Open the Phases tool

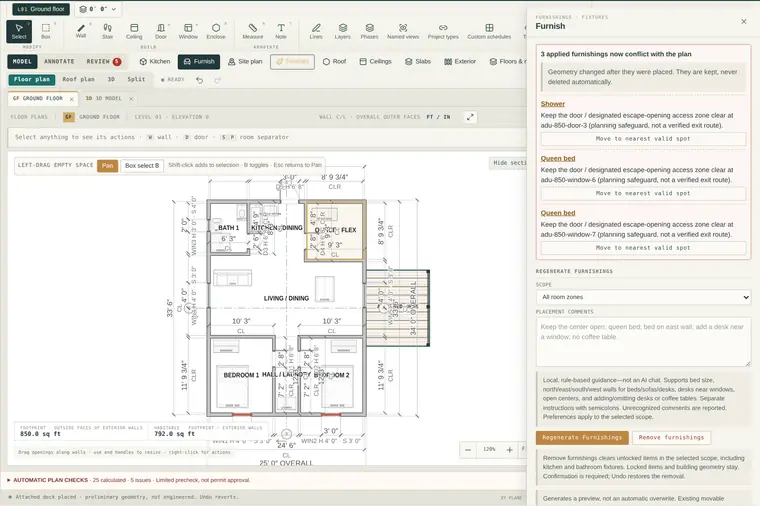(x=369, y=31)
